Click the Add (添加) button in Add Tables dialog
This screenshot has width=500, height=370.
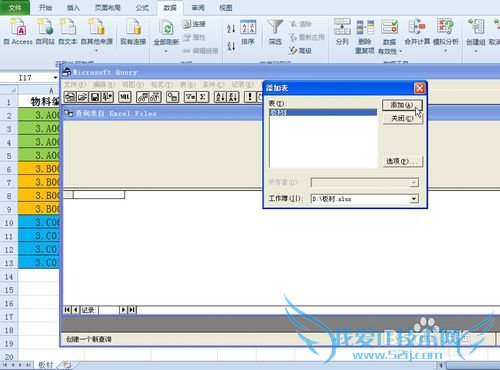[x=402, y=105]
